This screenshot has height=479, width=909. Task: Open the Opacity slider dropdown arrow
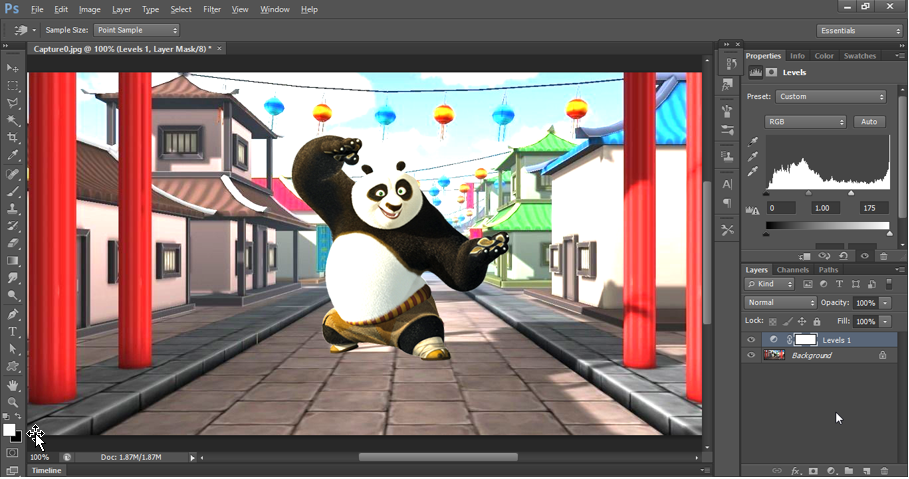pyautogui.click(x=885, y=303)
